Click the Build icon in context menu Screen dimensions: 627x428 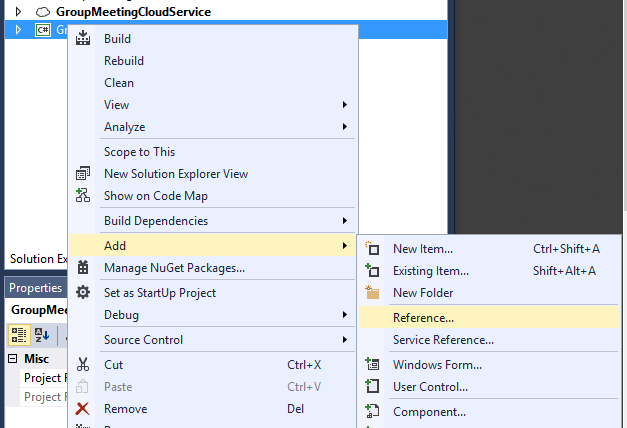point(83,39)
